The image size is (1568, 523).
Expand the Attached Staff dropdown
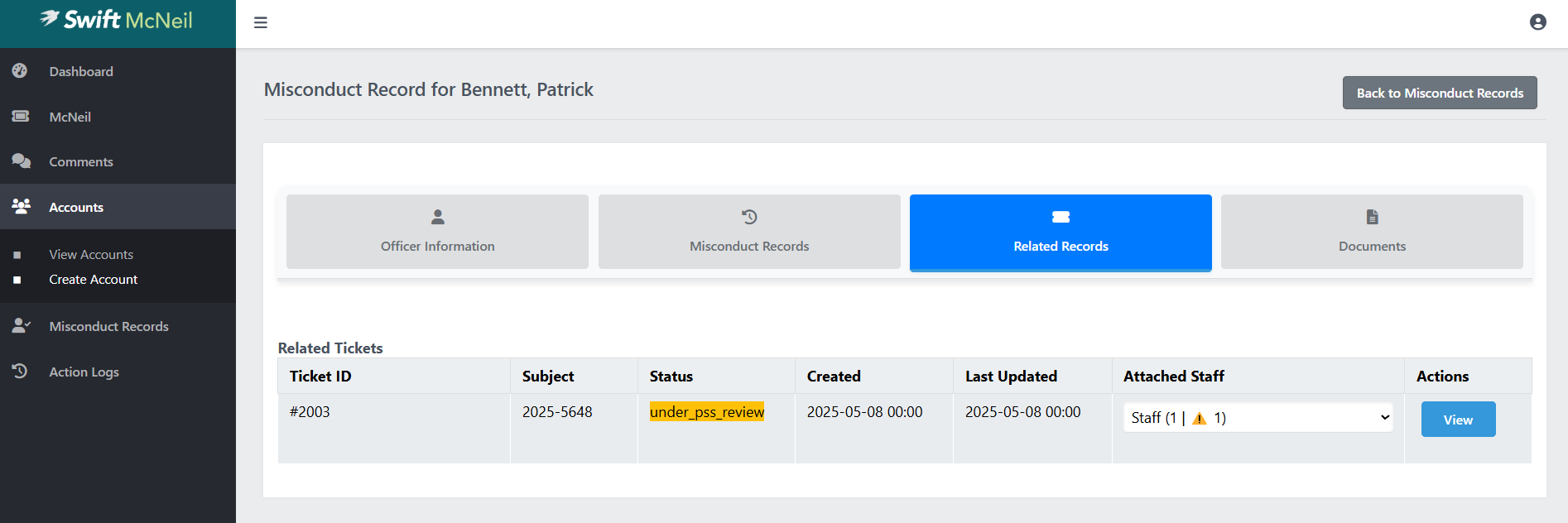pos(1258,418)
